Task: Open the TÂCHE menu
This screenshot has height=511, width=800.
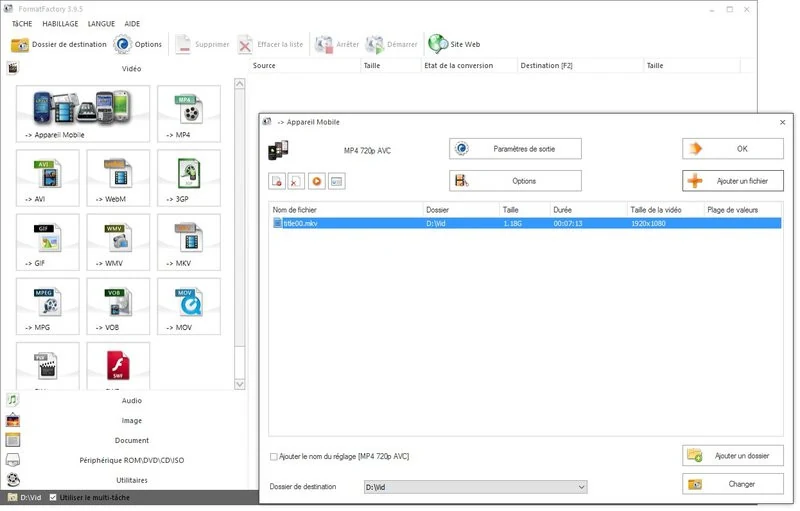Action: tap(22, 23)
